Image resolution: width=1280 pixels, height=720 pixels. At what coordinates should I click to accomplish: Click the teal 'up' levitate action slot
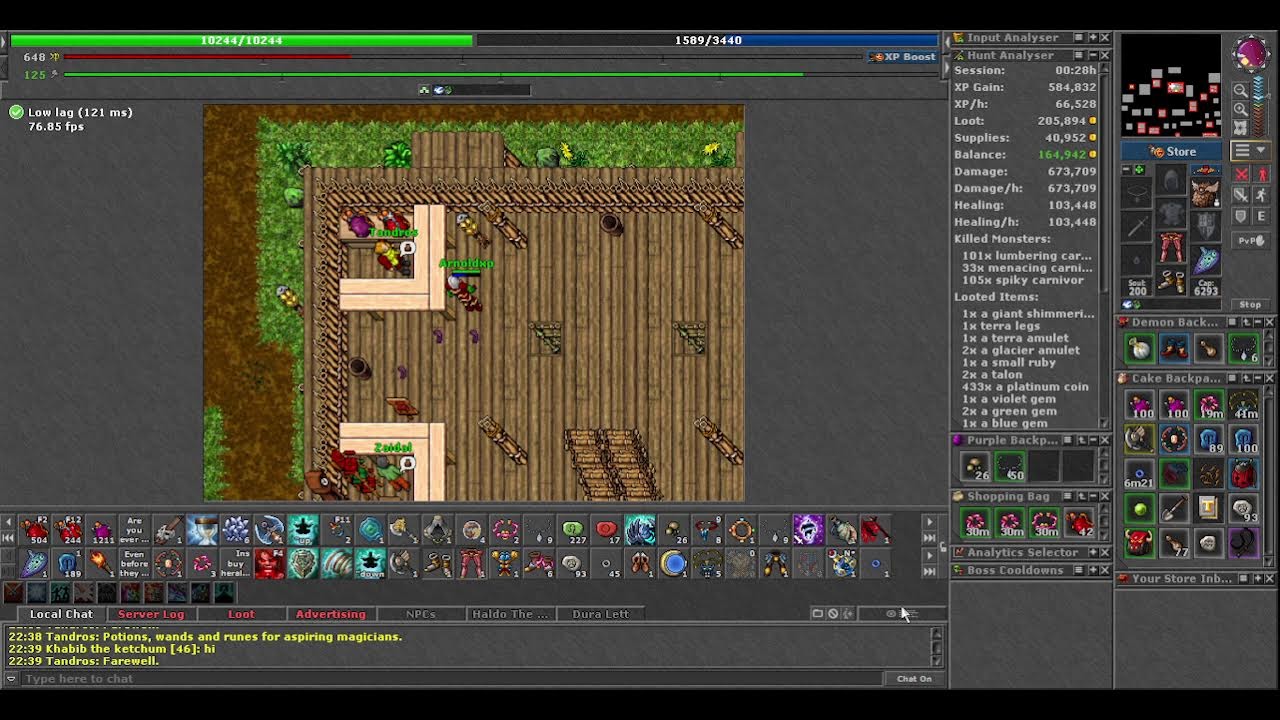[303, 530]
